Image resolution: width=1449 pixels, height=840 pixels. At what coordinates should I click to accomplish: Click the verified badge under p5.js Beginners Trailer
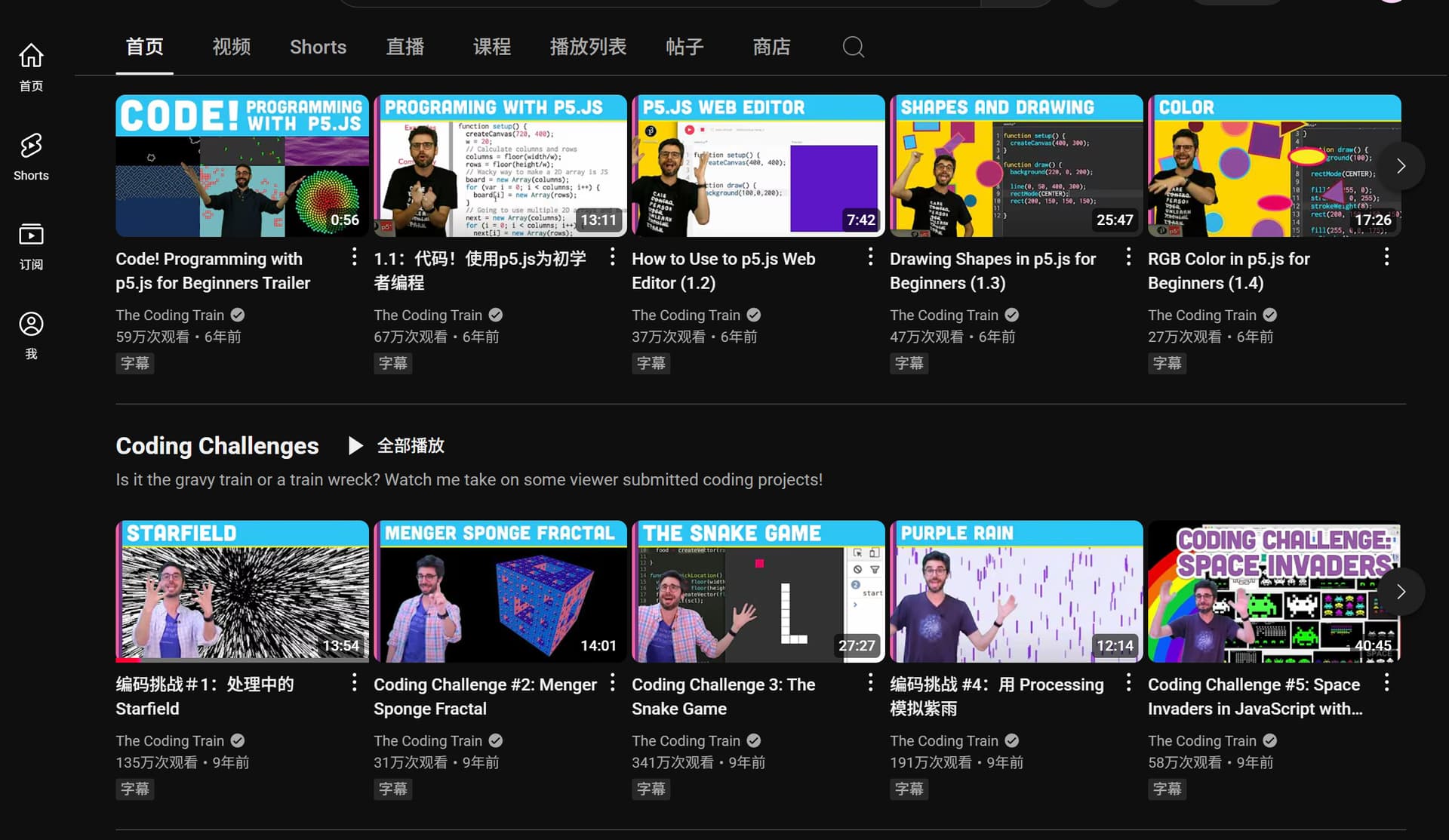tap(237, 315)
